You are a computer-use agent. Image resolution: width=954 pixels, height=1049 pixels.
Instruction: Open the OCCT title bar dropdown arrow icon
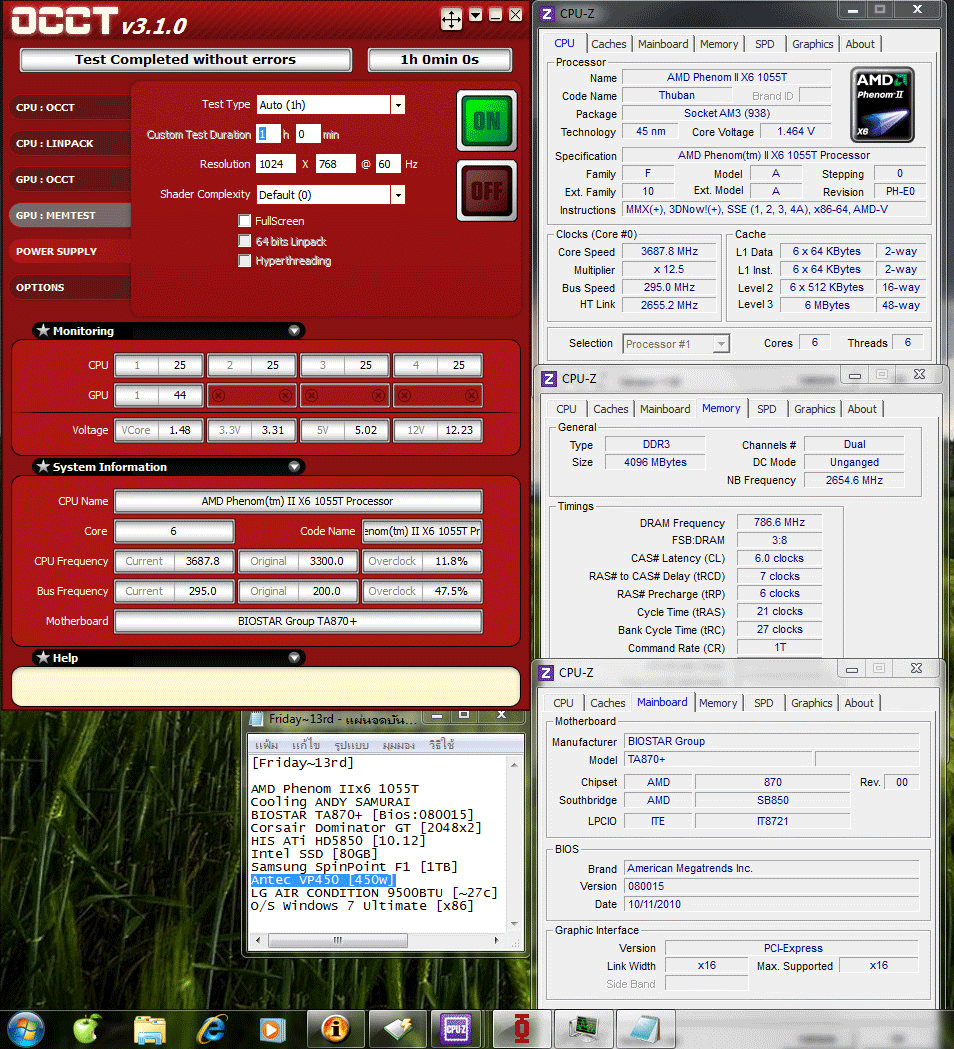point(476,15)
